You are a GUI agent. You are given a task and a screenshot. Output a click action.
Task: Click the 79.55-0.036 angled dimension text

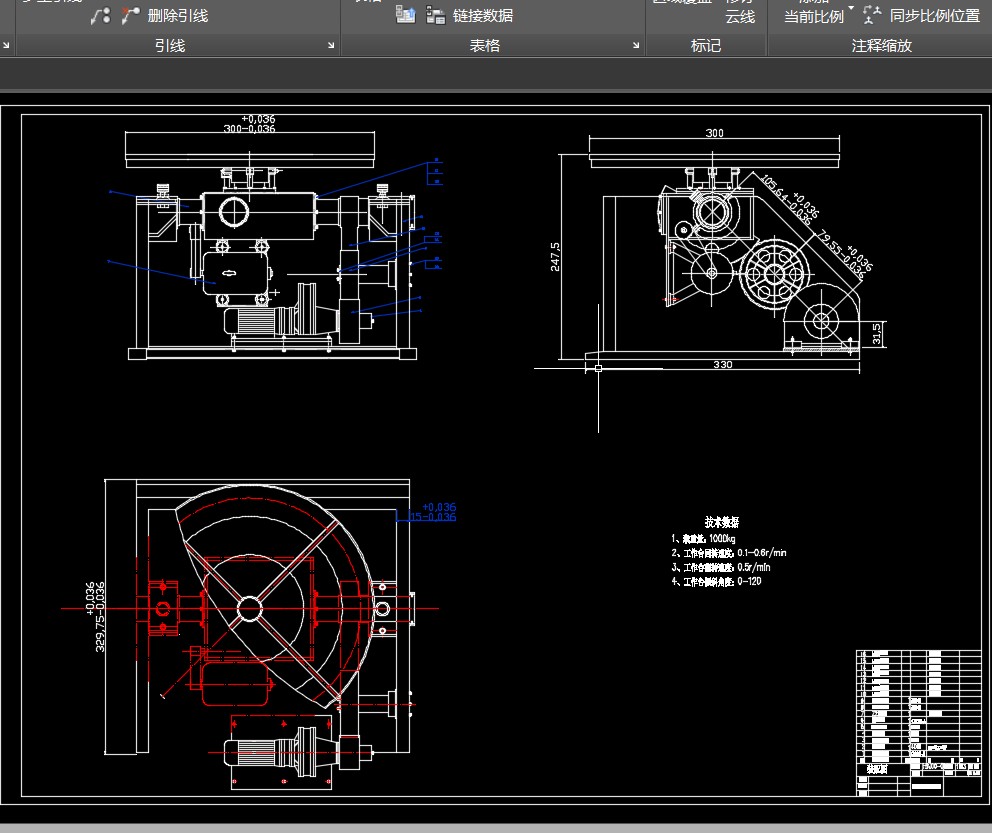(x=844, y=254)
